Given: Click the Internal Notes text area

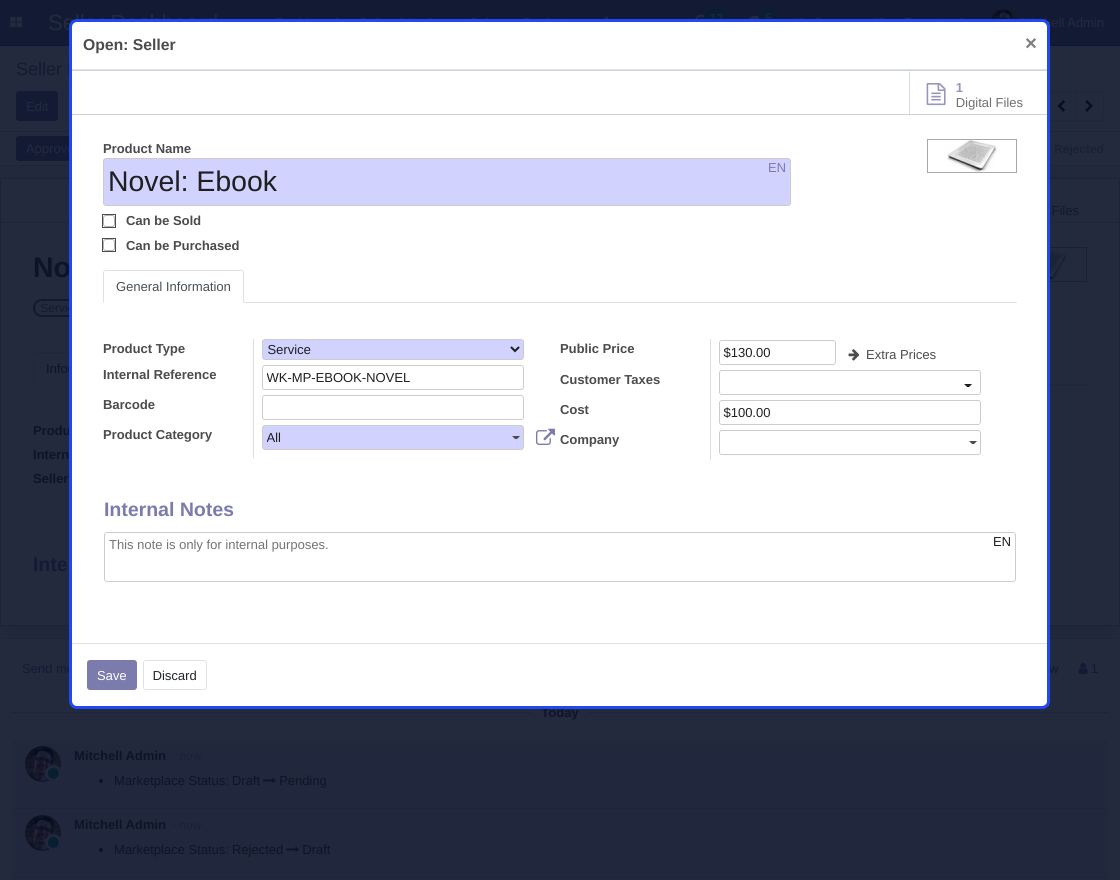Looking at the screenshot, I should (x=560, y=557).
